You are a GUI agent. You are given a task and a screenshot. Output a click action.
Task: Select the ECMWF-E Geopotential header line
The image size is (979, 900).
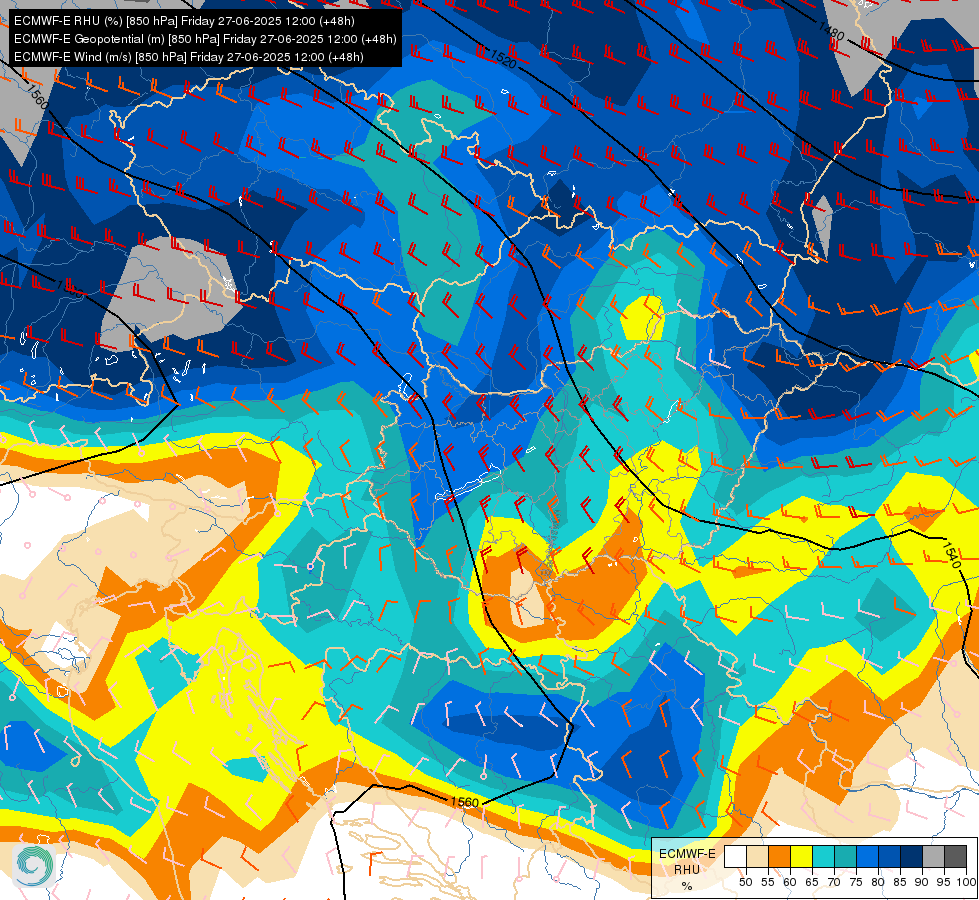(205, 39)
